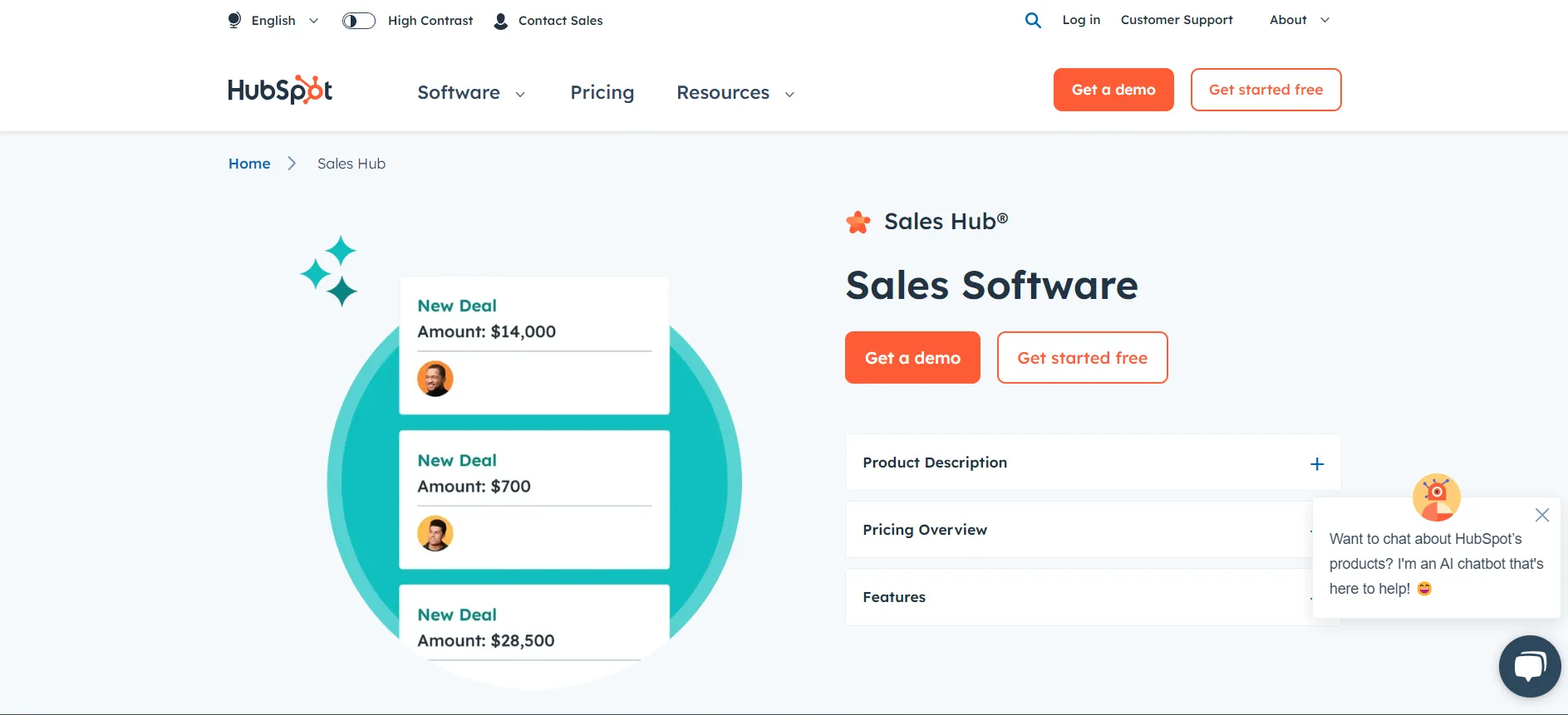Click Get started free below Sales Software

(1082, 358)
